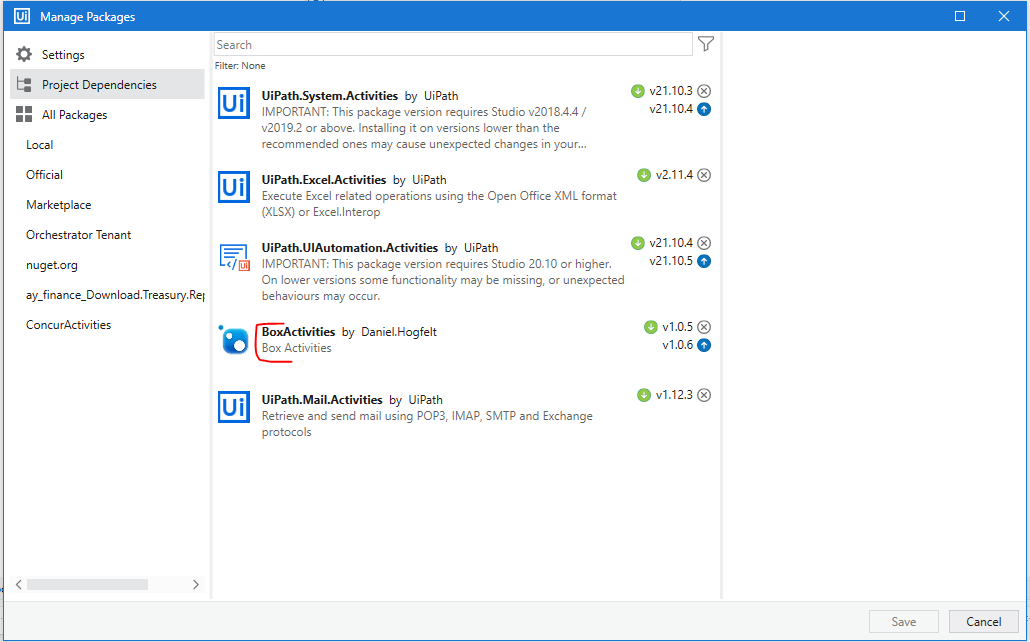Select the BoxActivities package title
Screen dimensions: 1030x642
coord(298,332)
